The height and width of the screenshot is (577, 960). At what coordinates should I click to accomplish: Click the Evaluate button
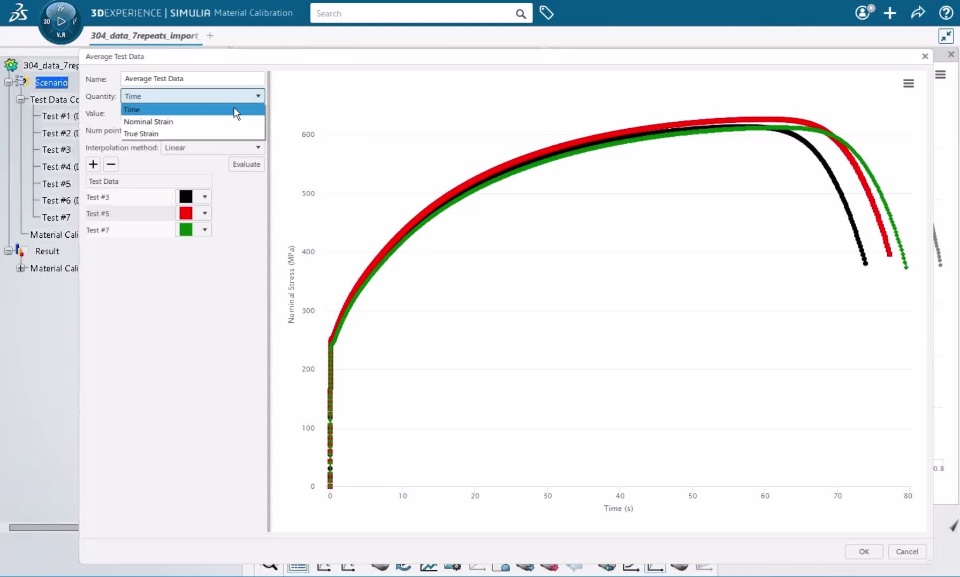246,164
